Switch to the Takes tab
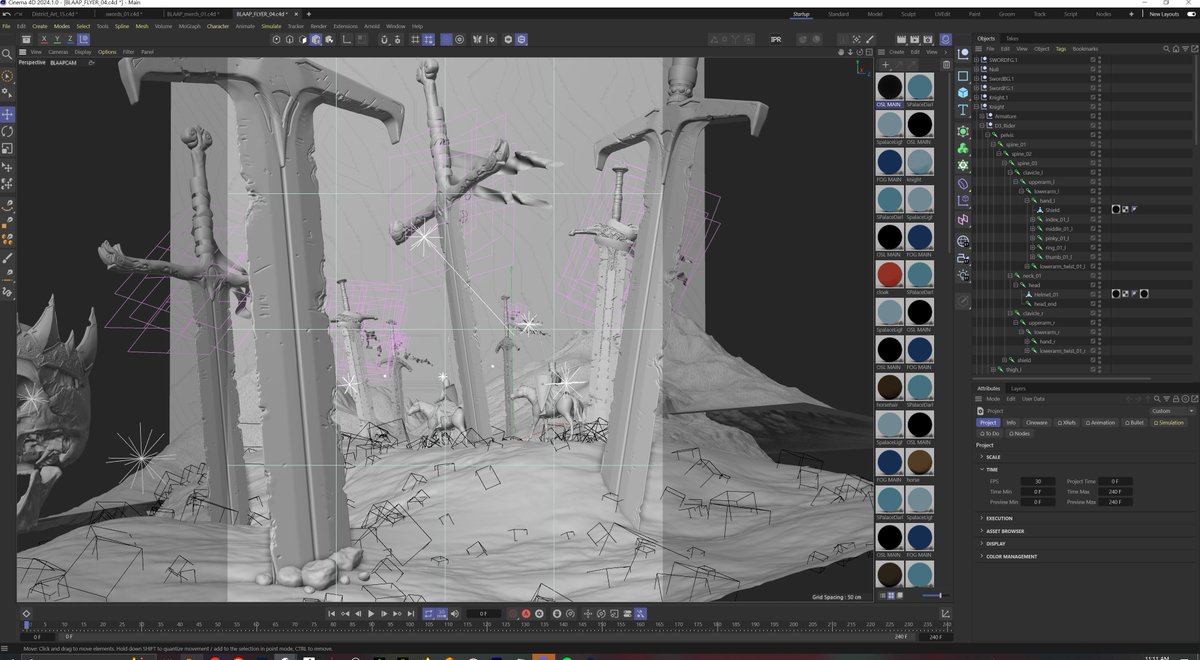 pos(1012,38)
